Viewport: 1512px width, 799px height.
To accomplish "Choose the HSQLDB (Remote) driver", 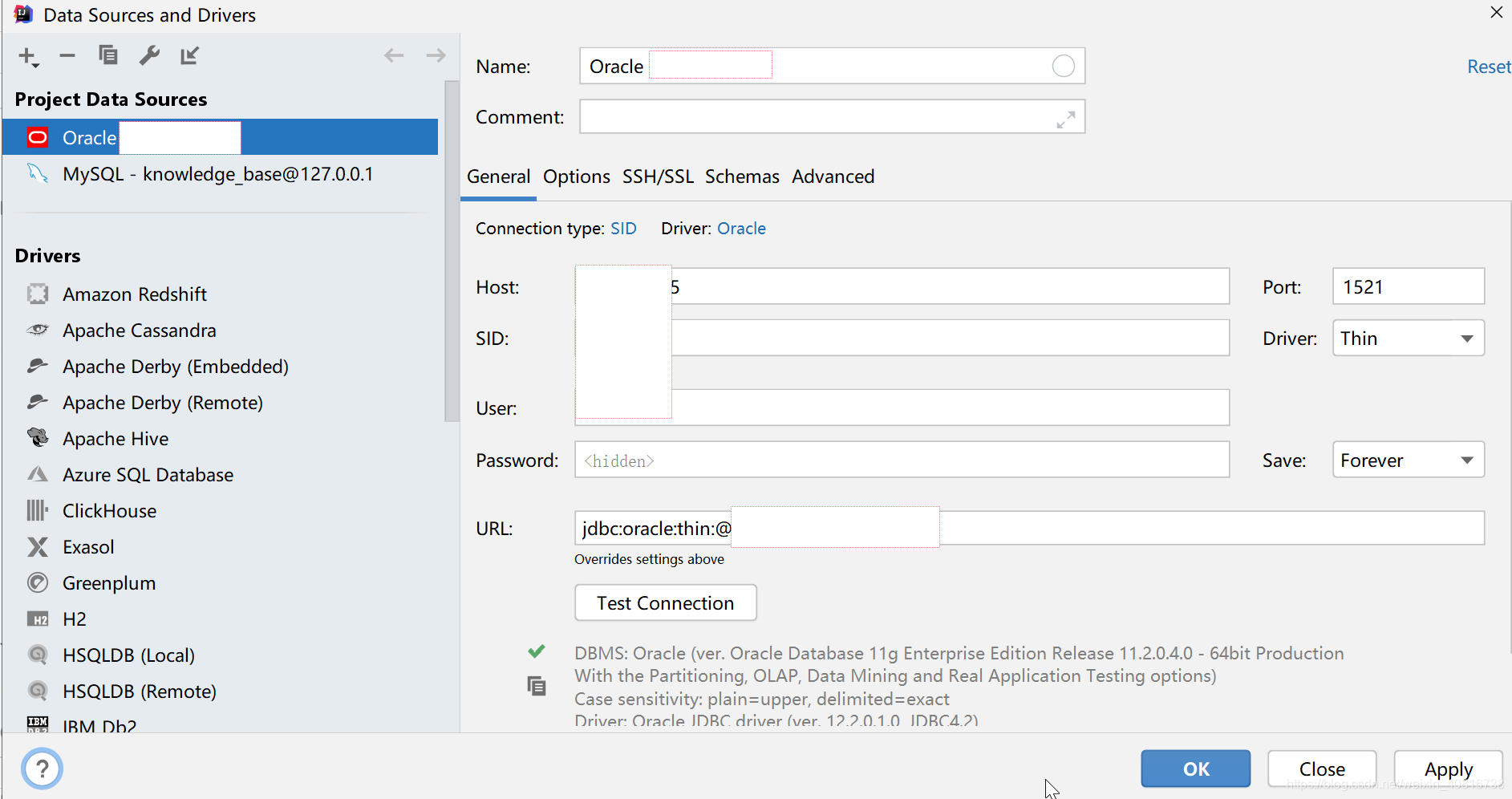I will (140, 692).
